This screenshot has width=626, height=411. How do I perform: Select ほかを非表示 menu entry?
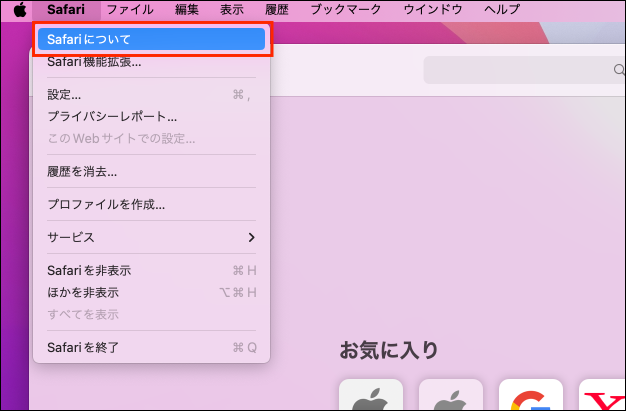tap(152, 292)
